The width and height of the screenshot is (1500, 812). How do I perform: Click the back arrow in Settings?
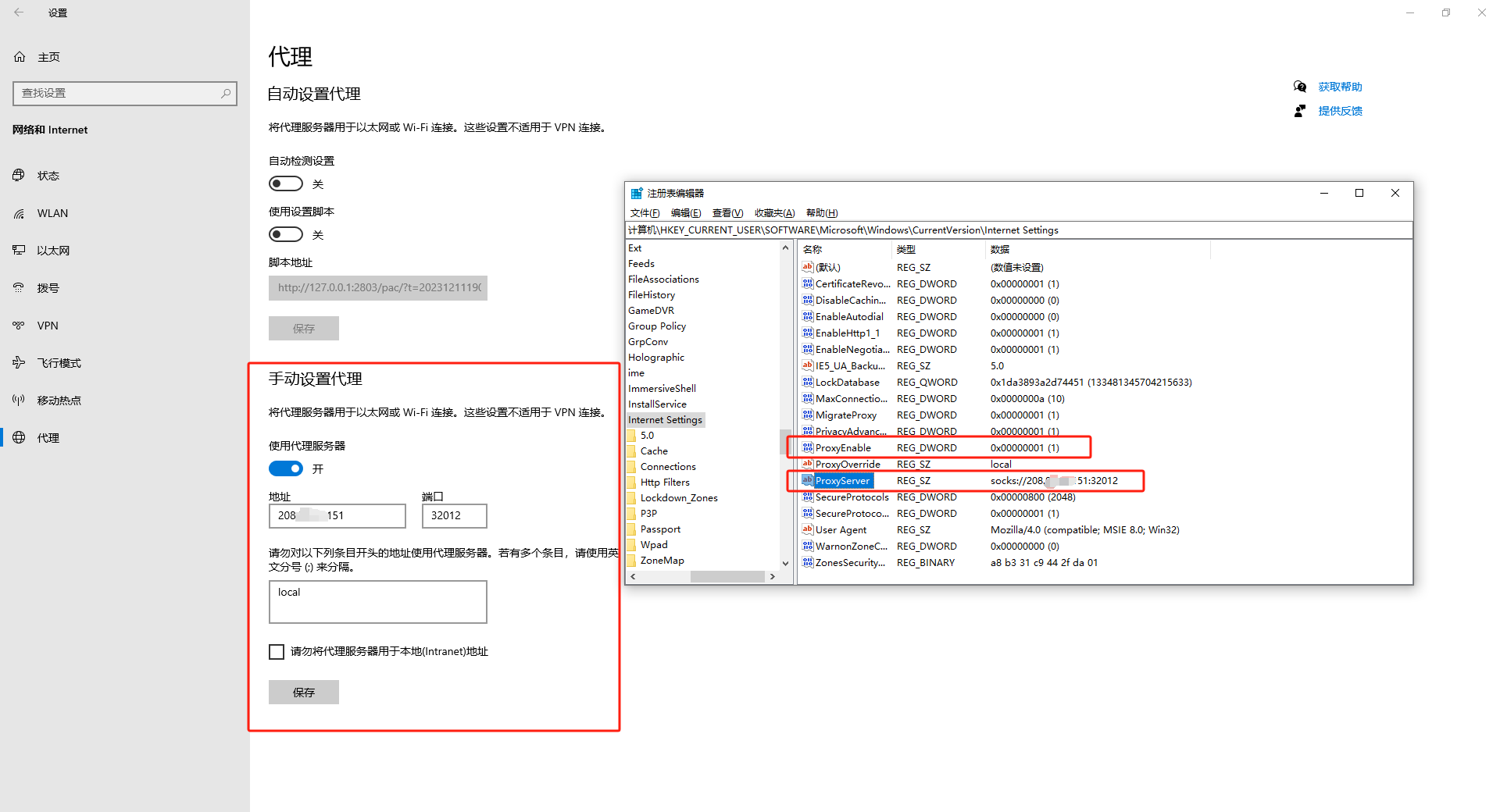point(19,12)
